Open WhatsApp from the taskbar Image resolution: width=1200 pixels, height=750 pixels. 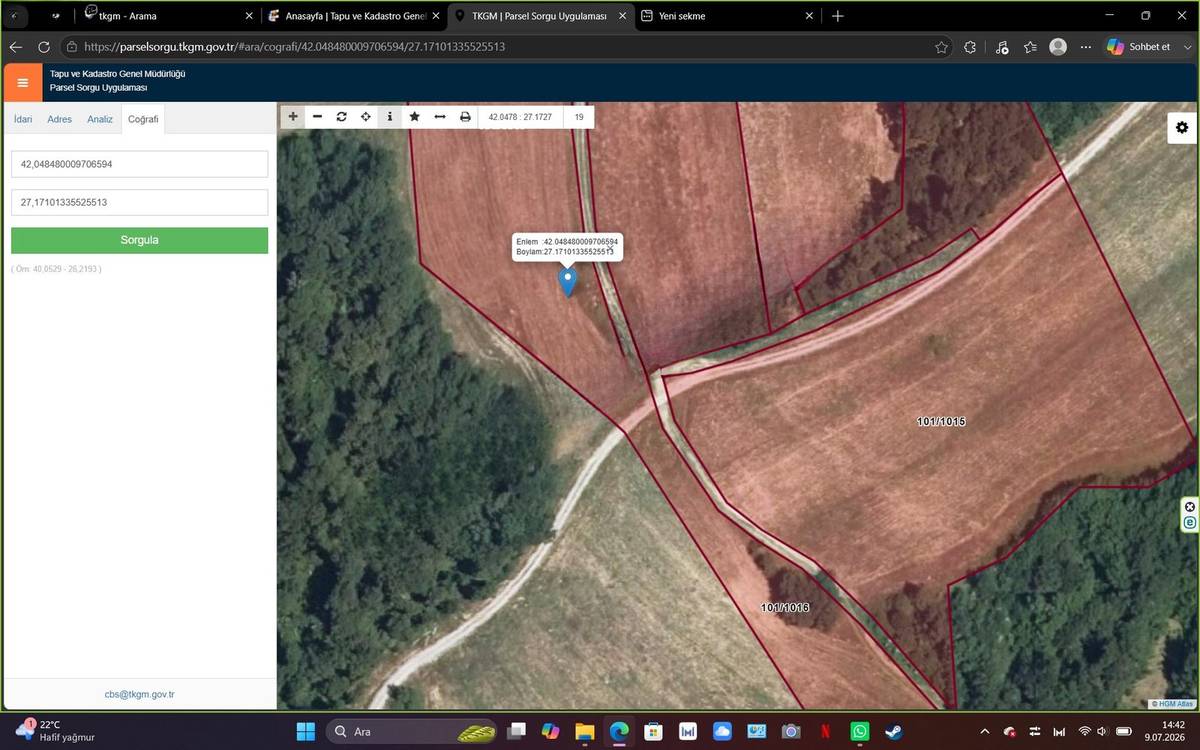tap(859, 732)
